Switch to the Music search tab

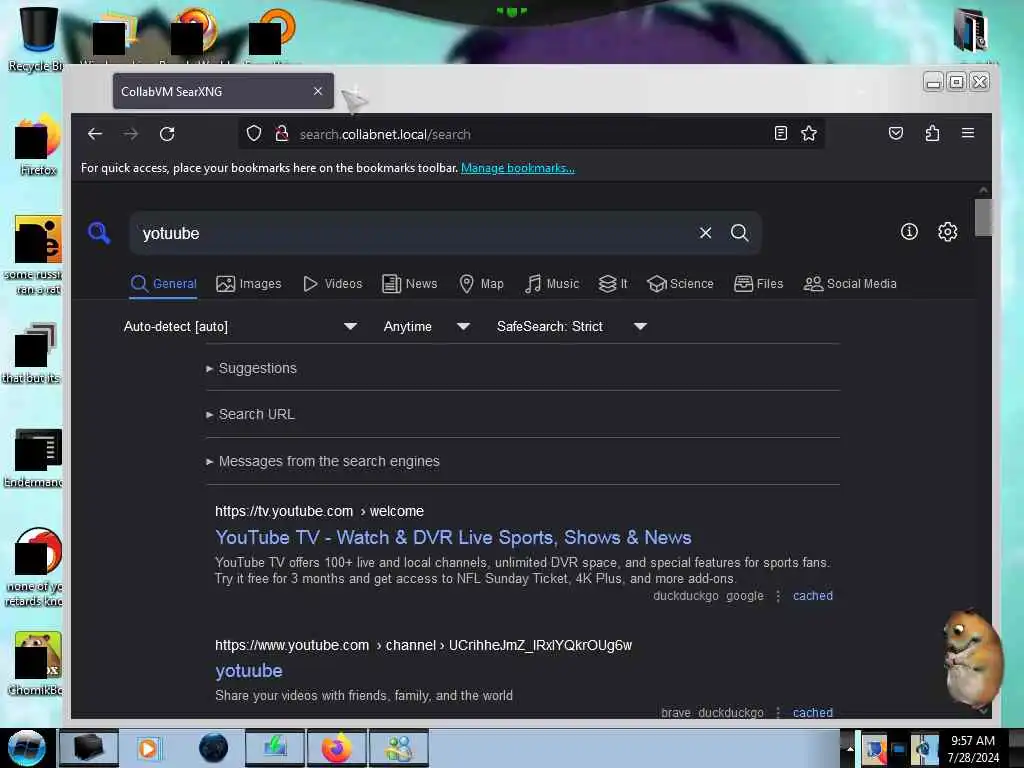(x=552, y=284)
